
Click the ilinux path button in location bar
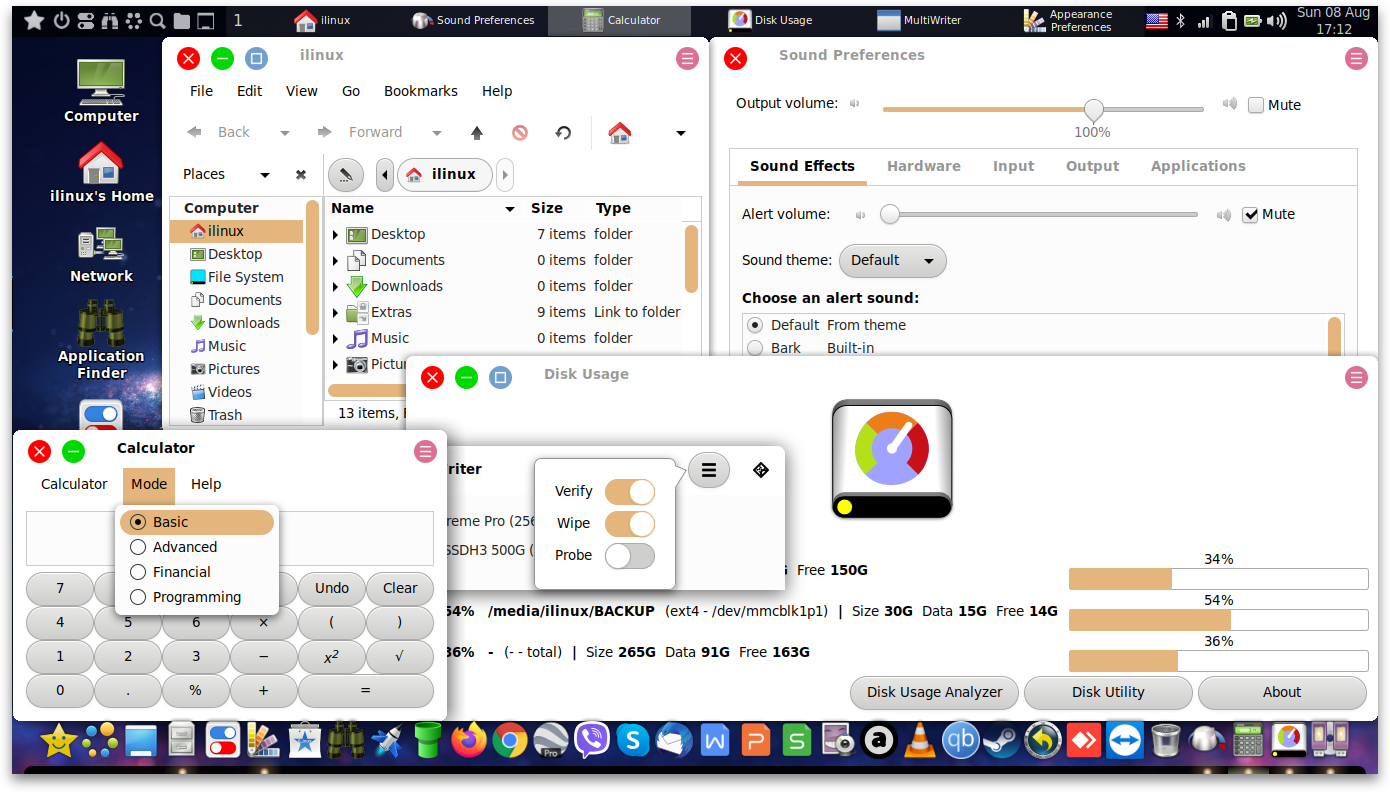(x=445, y=175)
